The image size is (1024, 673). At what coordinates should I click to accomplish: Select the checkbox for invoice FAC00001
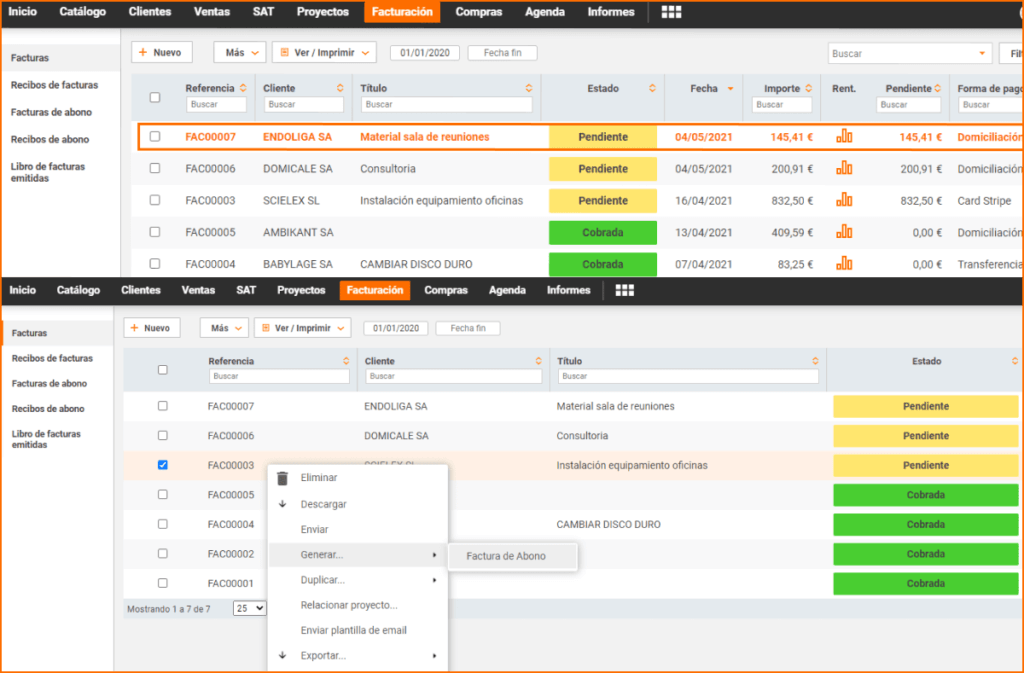[163, 583]
